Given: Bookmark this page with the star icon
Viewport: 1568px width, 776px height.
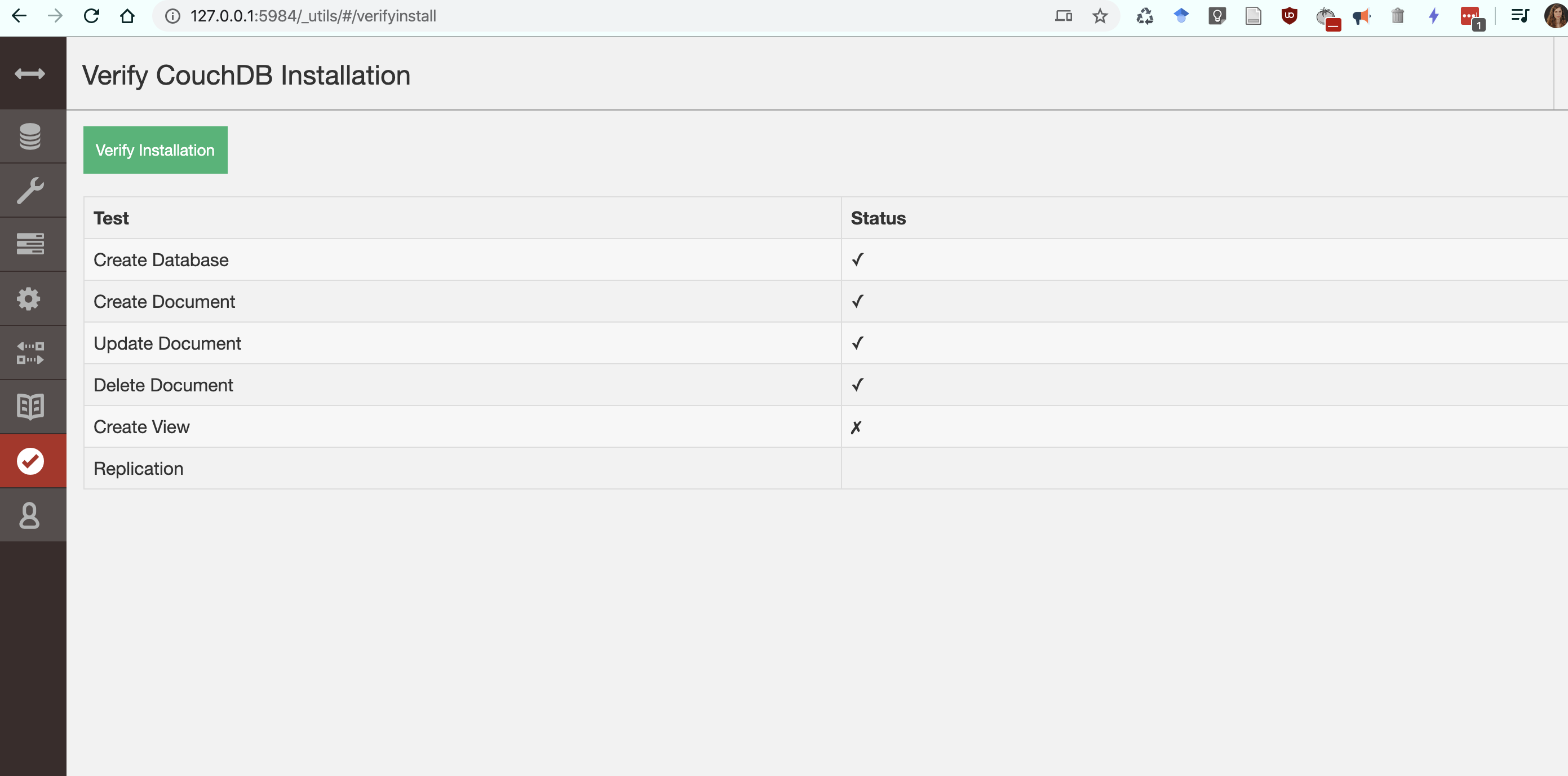Looking at the screenshot, I should [x=1099, y=16].
